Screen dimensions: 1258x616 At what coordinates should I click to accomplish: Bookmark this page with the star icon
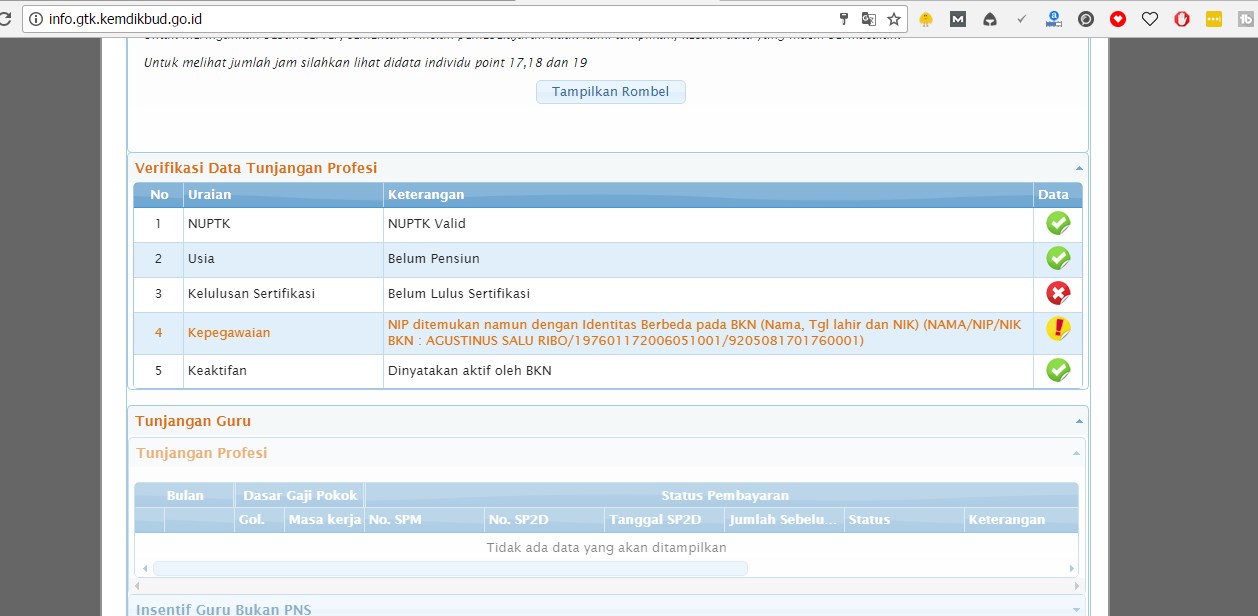[x=894, y=18]
